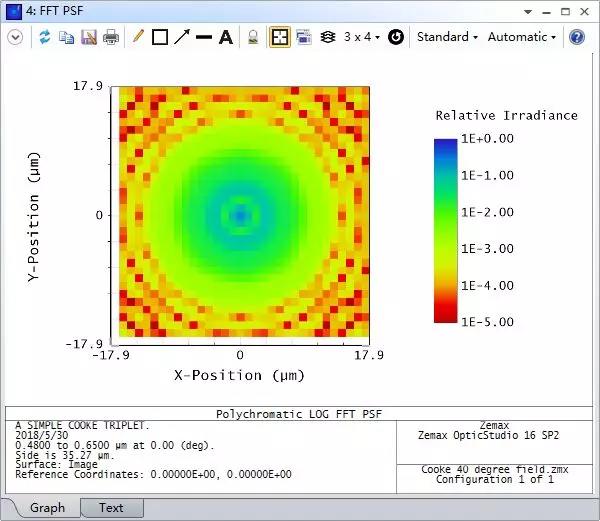Click the 'Polychromatic LOG FFT PSF' title text
600x521 pixels.
pos(299,414)
